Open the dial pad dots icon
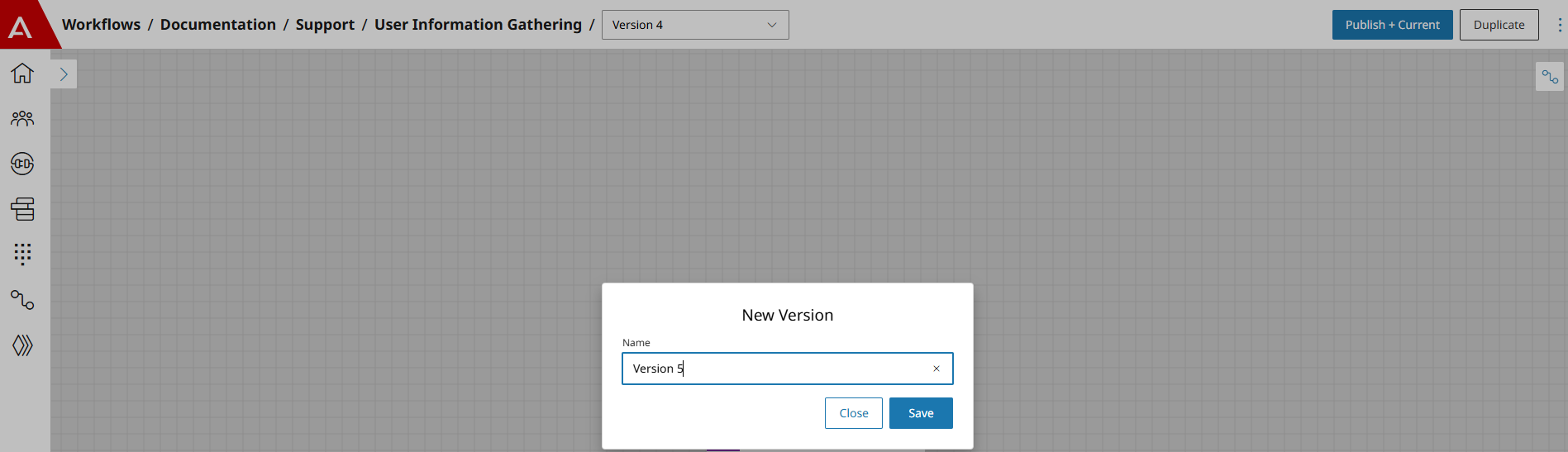This screenshot has height=452, width=1568. [x=22, y=255]
